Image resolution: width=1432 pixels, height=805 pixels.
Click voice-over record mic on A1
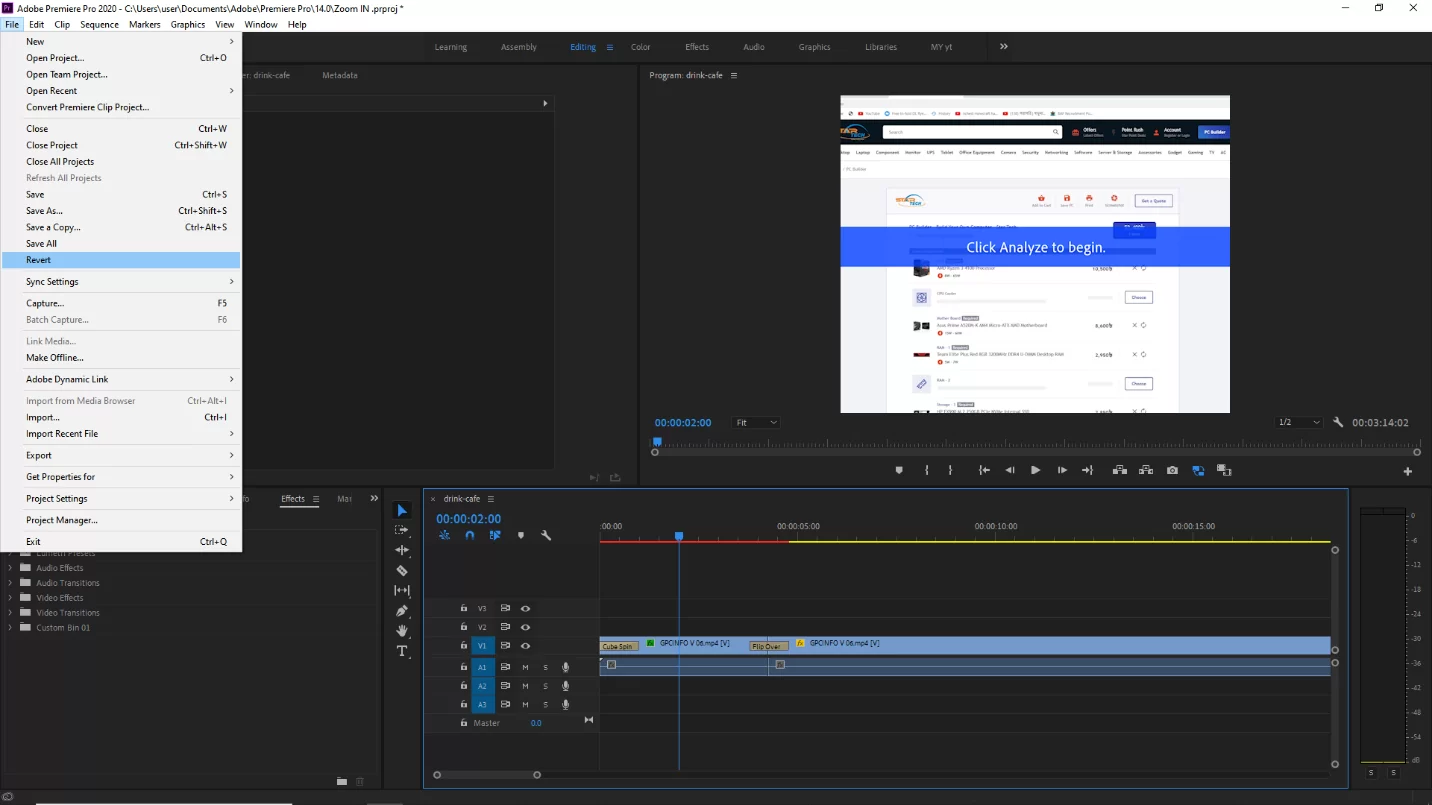click(565, 667)
